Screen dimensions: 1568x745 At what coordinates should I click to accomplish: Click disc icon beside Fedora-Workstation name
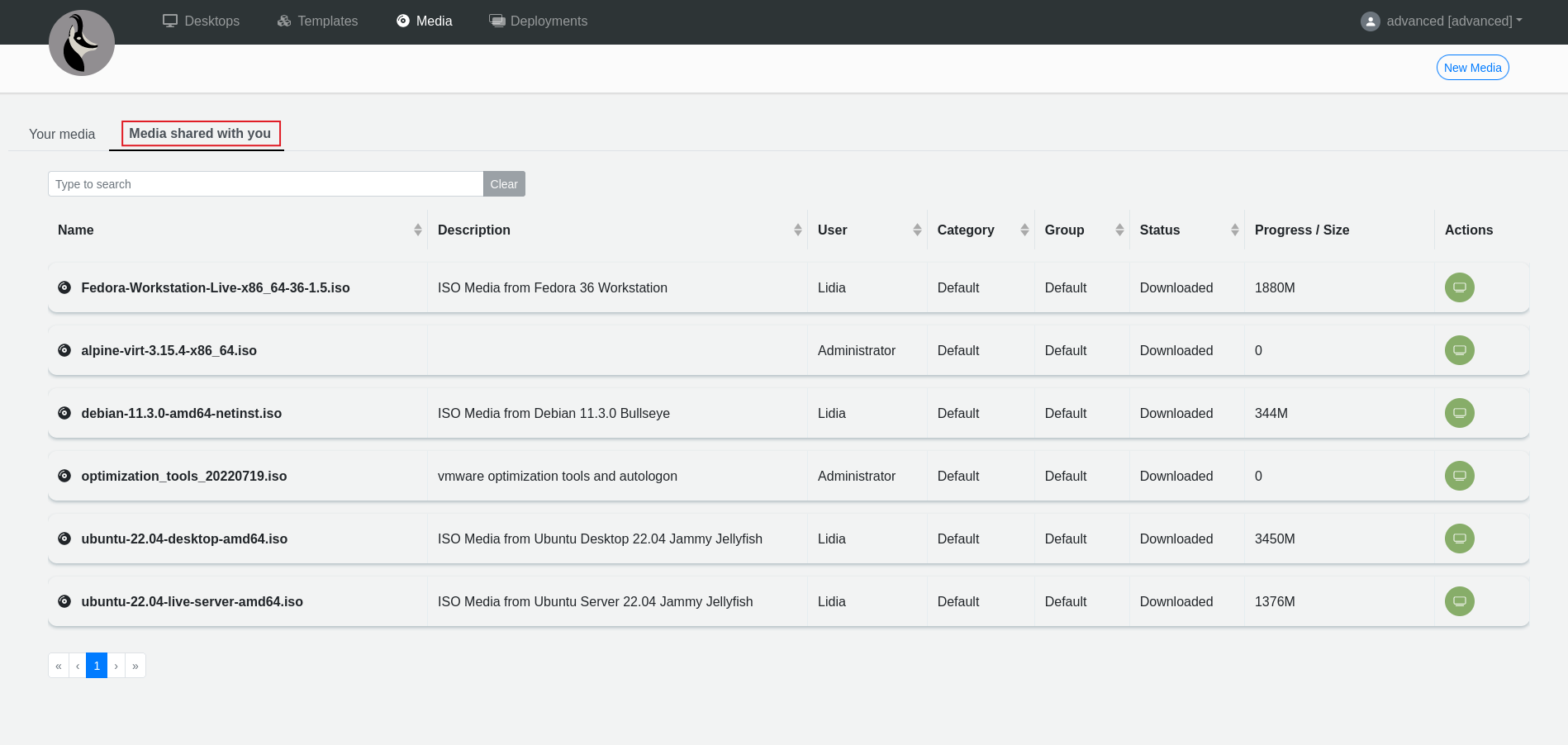tap(64, 287)
